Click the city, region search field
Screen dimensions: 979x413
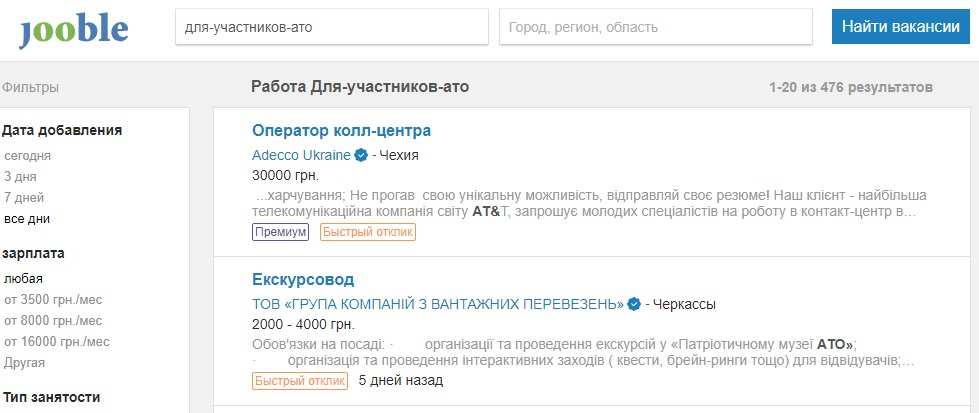click(655, 28)
